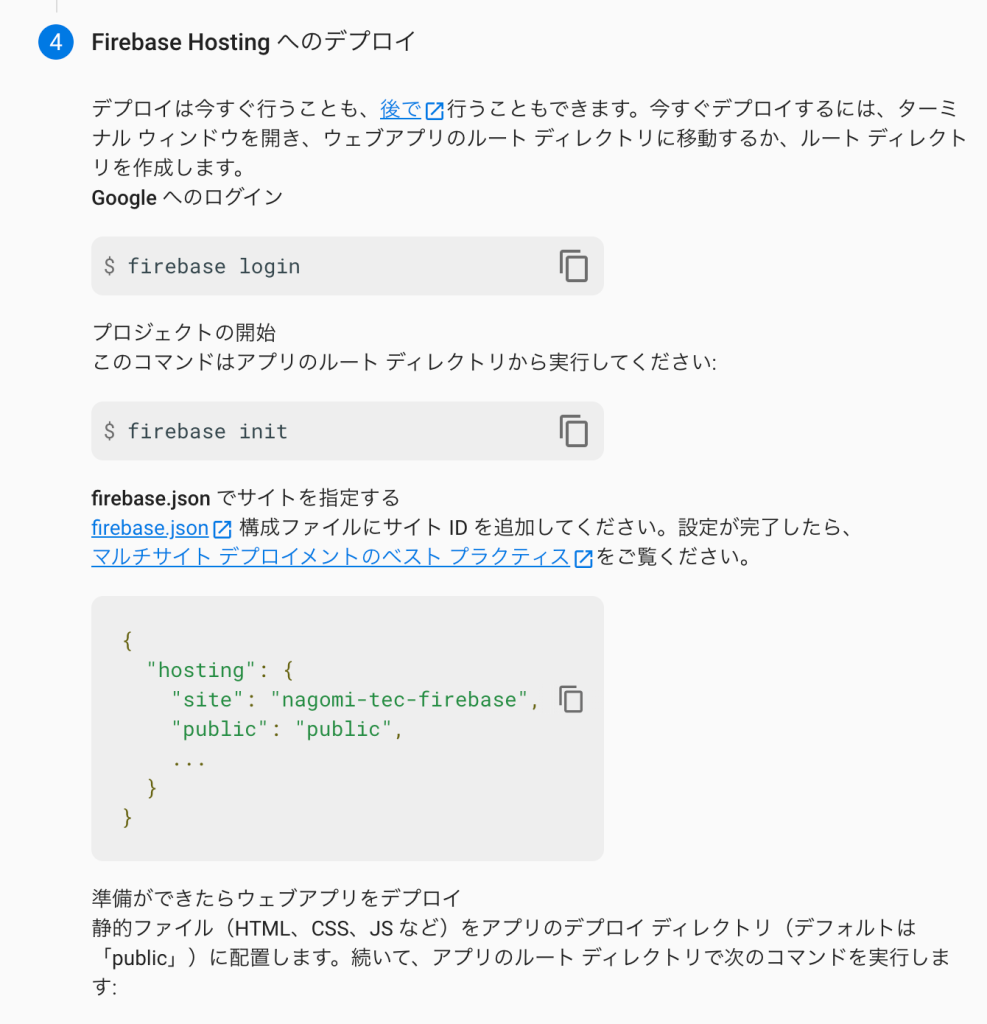Copy the firebase init command
The width and height of the screenshot is (987, 1024).
(x=573, y=431)
